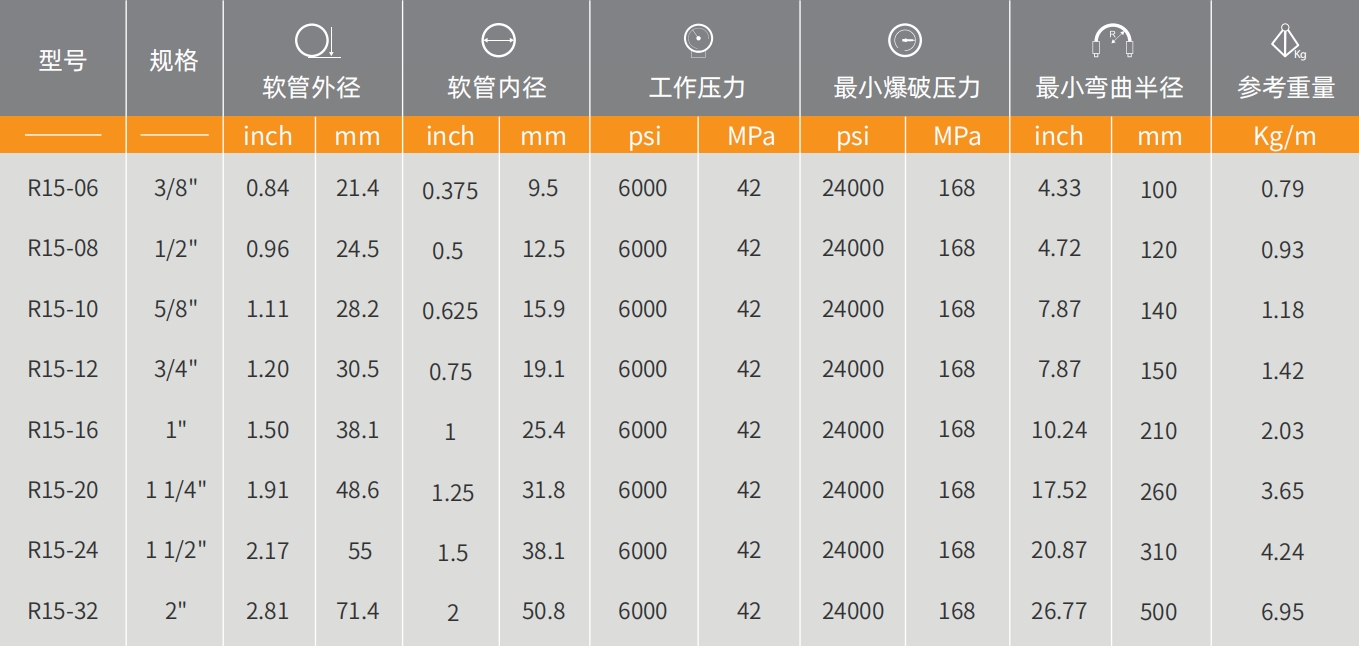Select the 71.4 outer diameter cell
1359x646 pixels.
pyautogui.click(x=358, y=611)
